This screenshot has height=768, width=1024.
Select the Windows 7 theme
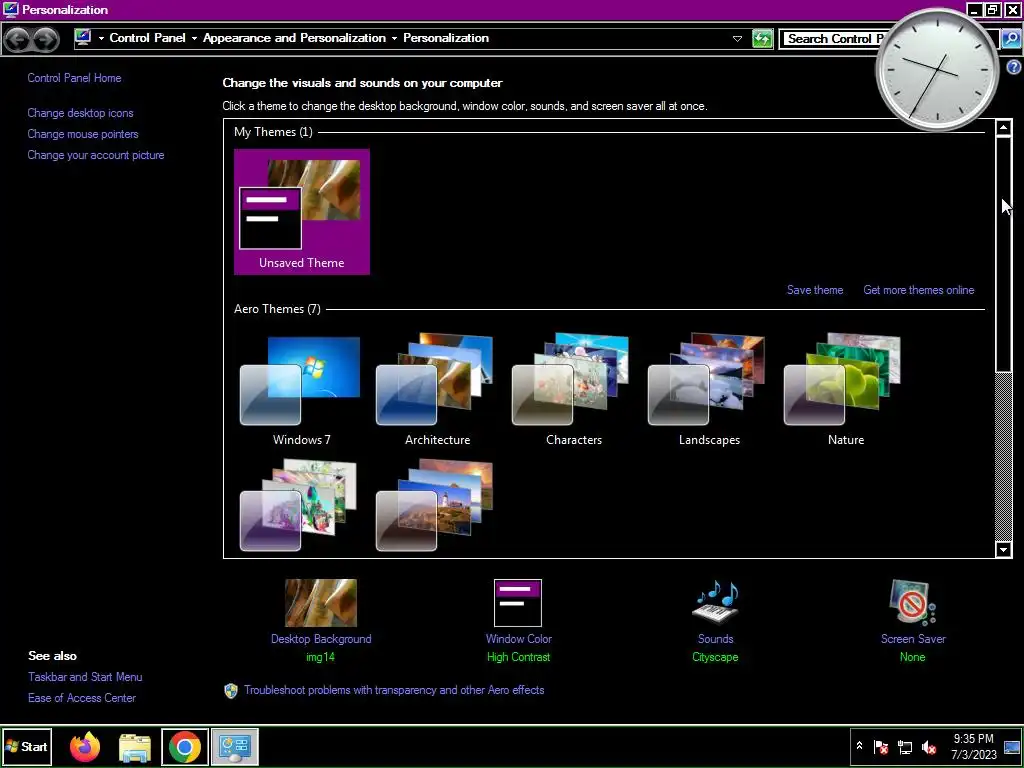click(x=302, y=391)
